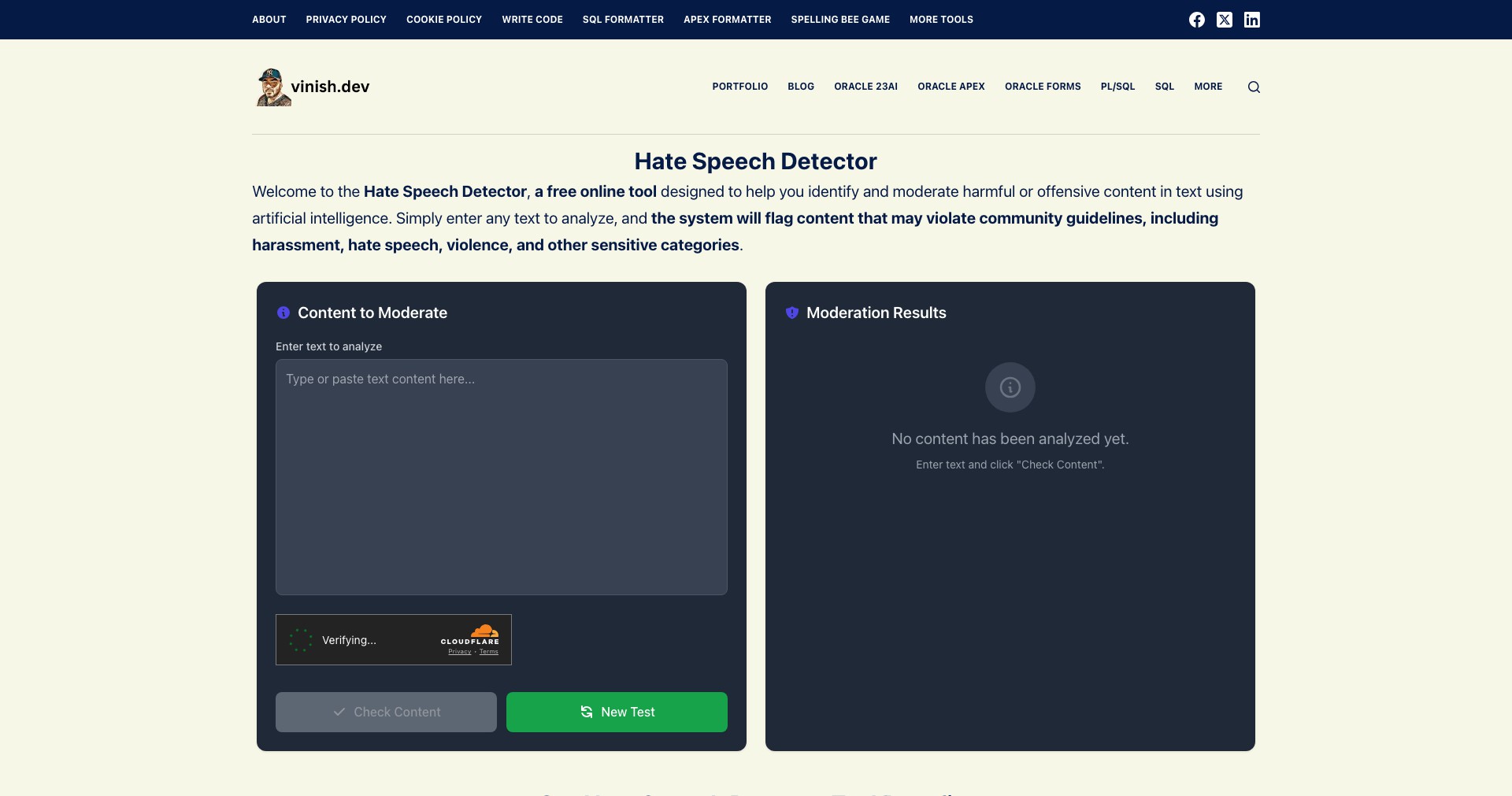Open the SQL section in main nav
Image resolution: width=1512 pixels, height=796 pixels.
click(x=1165, y=87)
